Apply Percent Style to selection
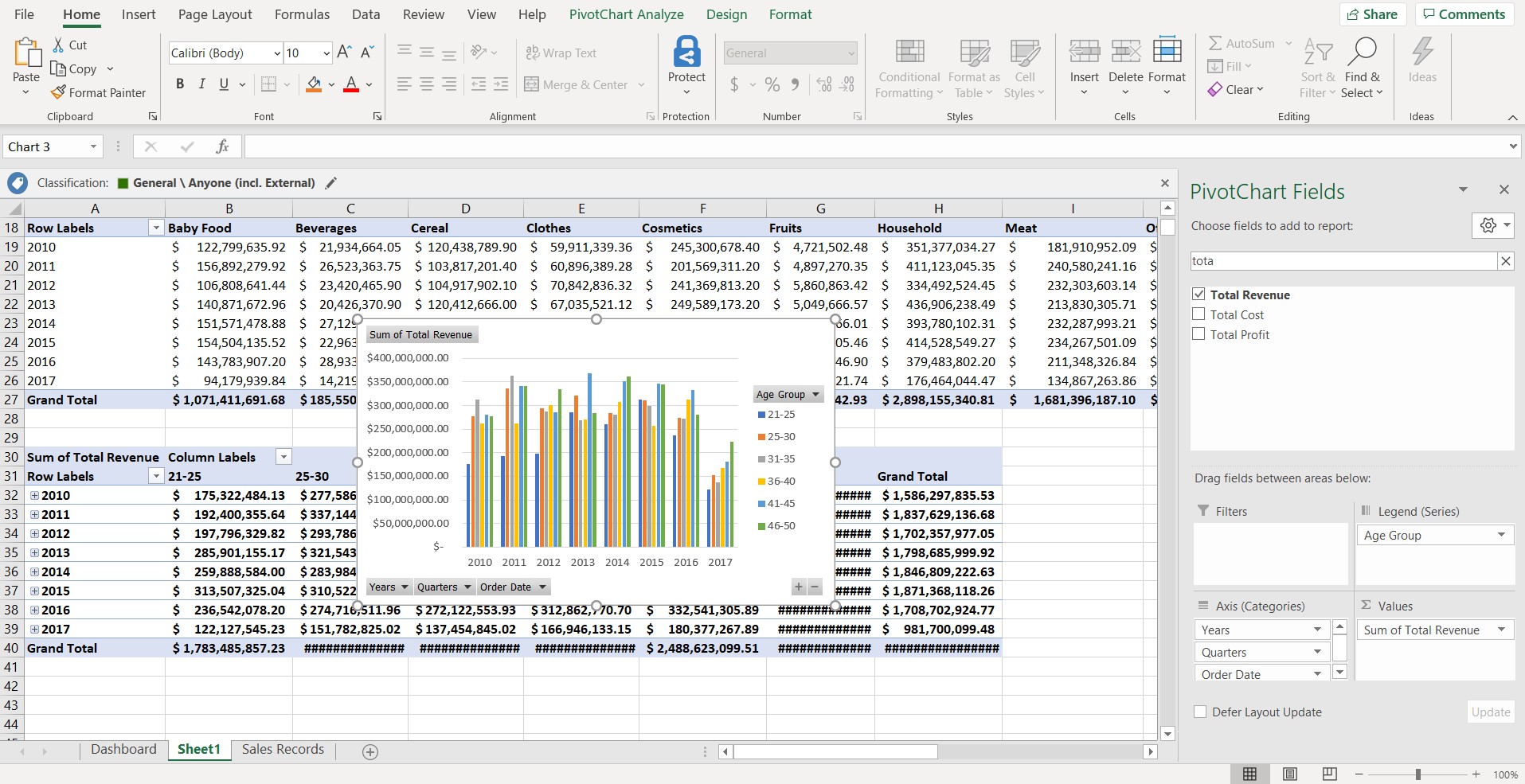 coord(771,84)
